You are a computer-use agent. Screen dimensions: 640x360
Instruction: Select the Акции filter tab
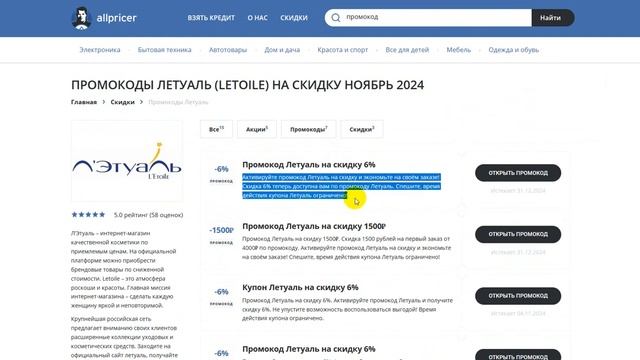pos(257,129)
